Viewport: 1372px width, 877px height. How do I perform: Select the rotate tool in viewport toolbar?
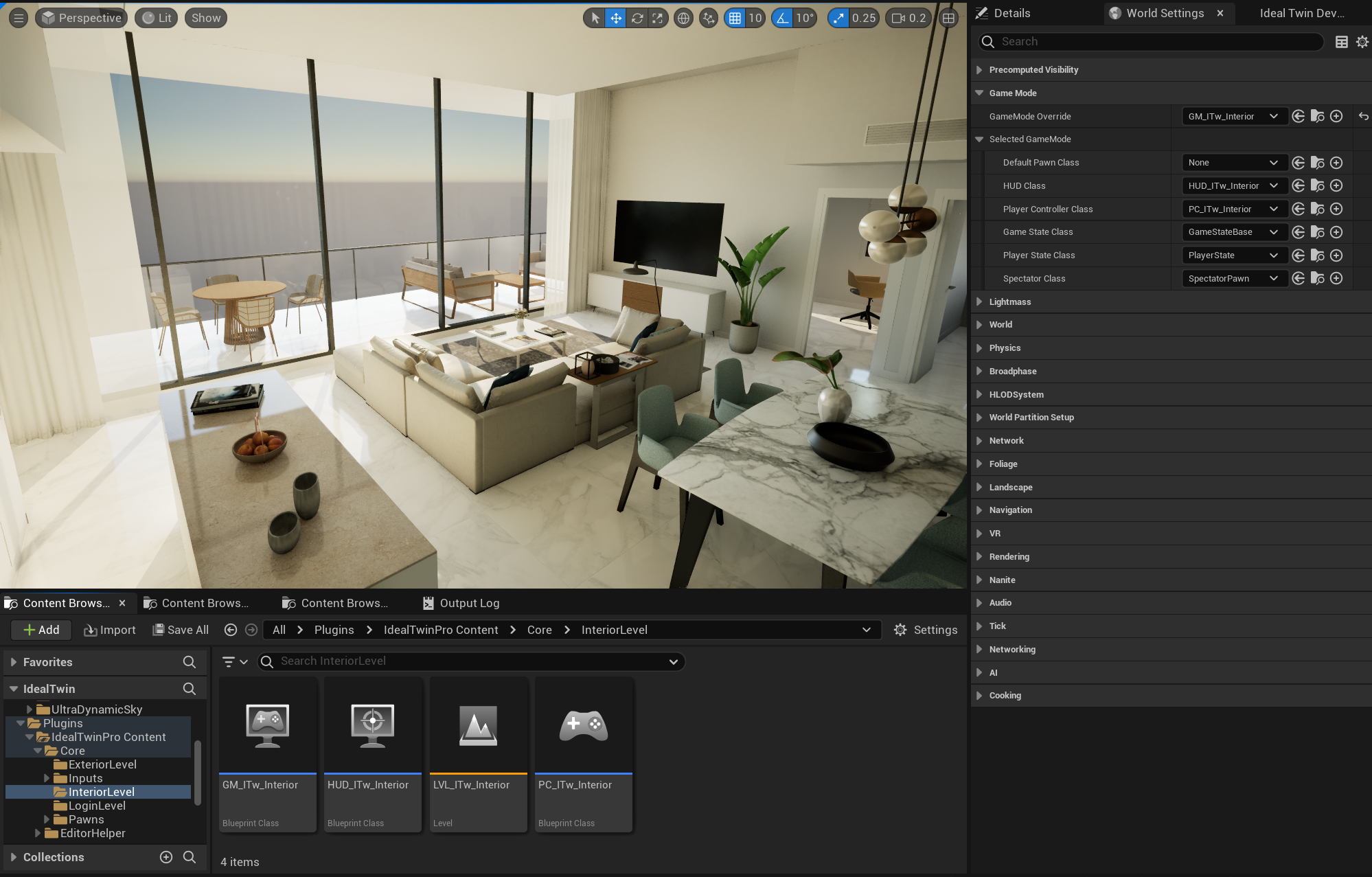(x=637, y=19)
